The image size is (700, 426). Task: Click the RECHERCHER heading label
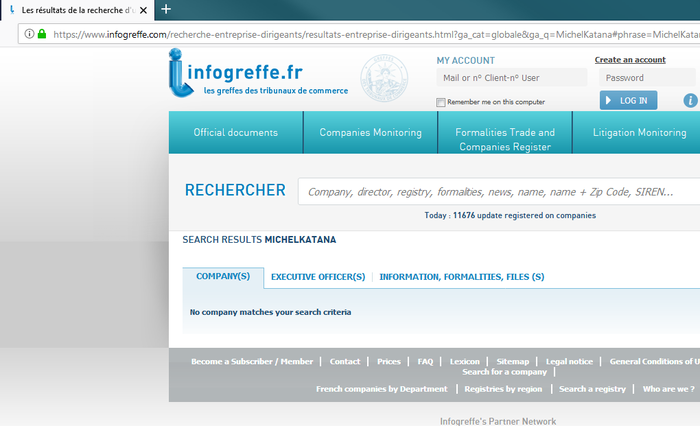point(235,190)
